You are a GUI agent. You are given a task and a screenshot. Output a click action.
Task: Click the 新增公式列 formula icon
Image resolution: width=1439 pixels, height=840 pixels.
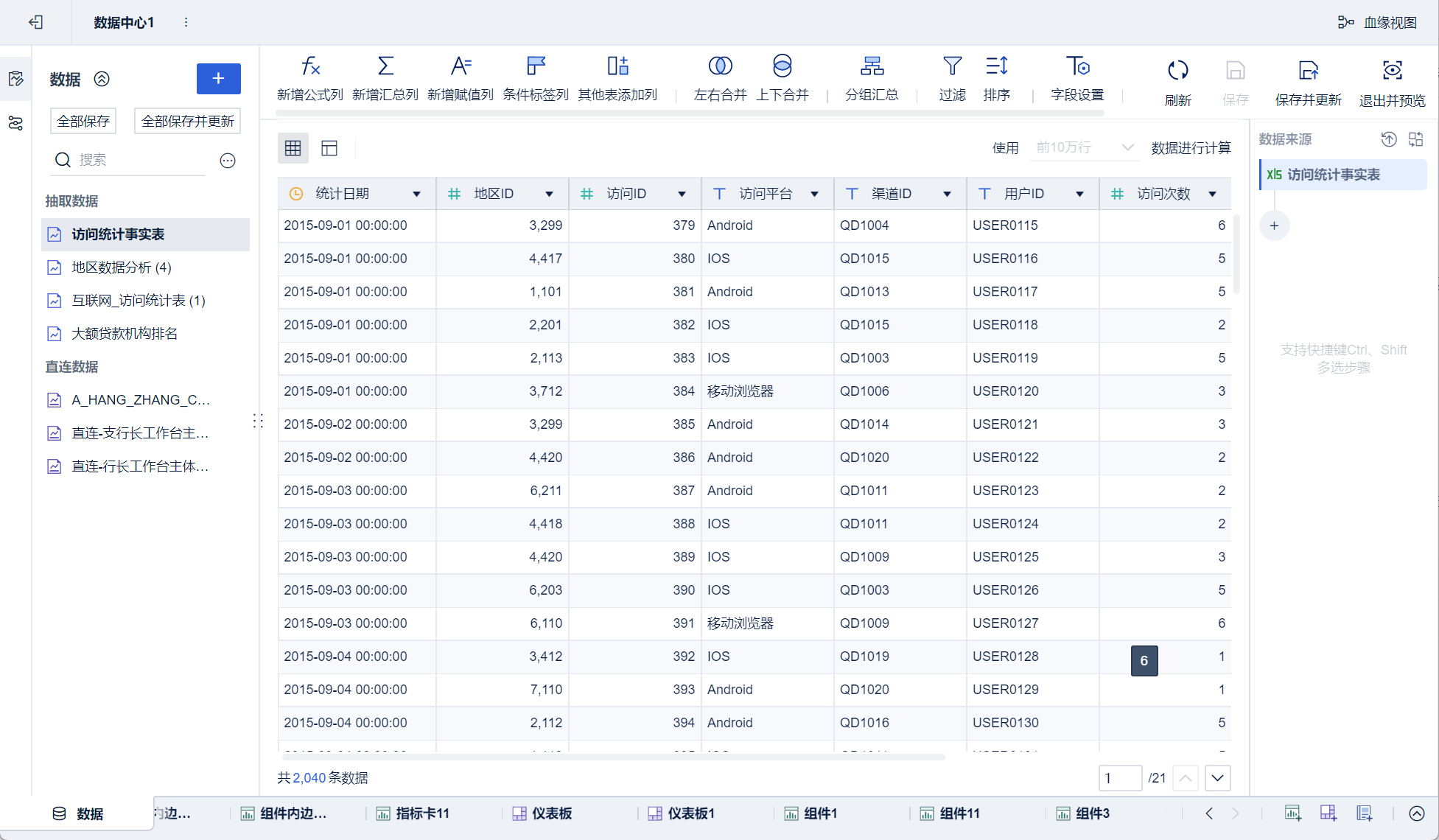click(310, 67)
